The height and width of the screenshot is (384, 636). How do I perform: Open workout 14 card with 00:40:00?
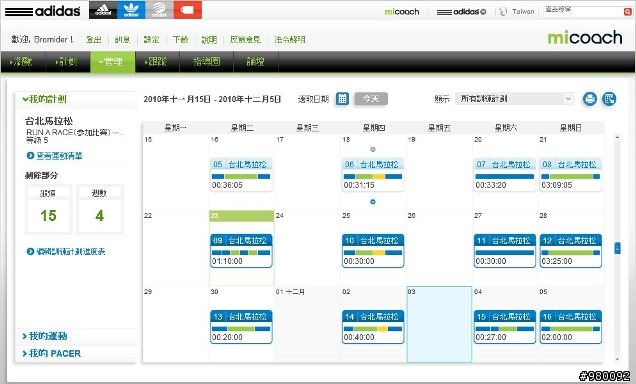click(373, 327)
